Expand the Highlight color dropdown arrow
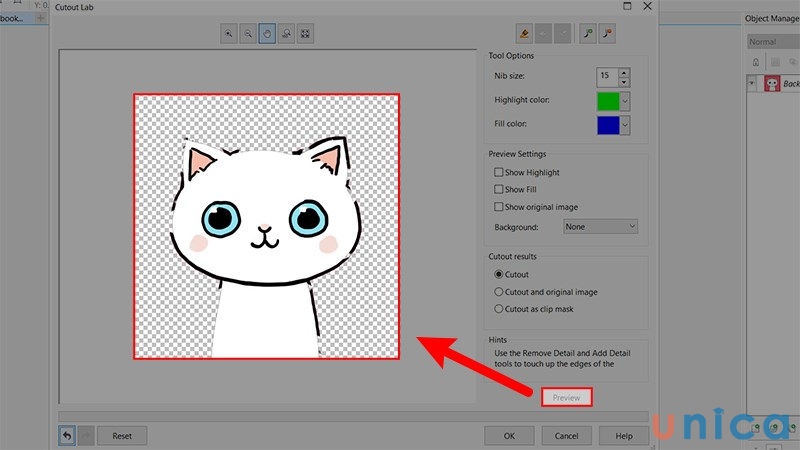Screen dimensions: 800x450 pyautogui.click(x=625, y=101)
